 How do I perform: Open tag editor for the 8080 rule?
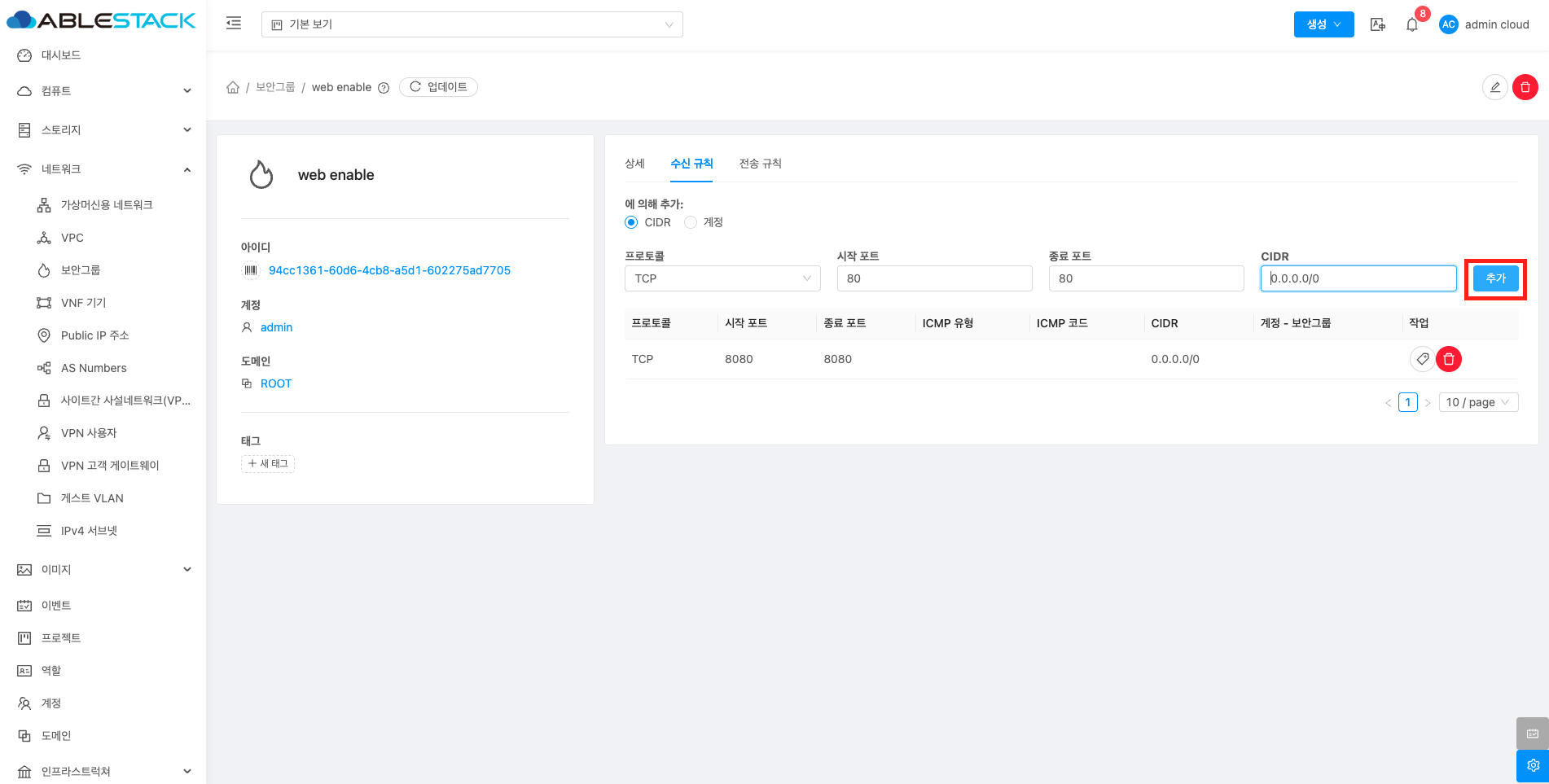(1422, 359)
